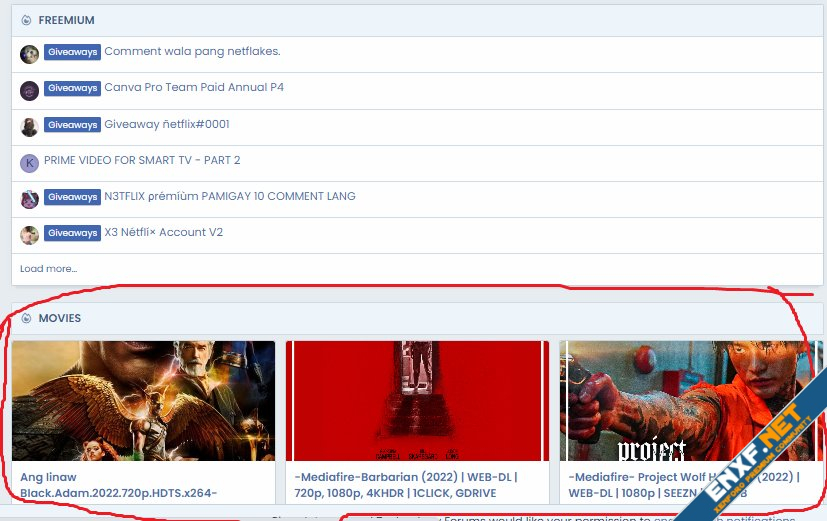Click avatar beside 'Giveaway netflix#0001' thread
This screenshot has height=521, width=827.
(30, 126)
